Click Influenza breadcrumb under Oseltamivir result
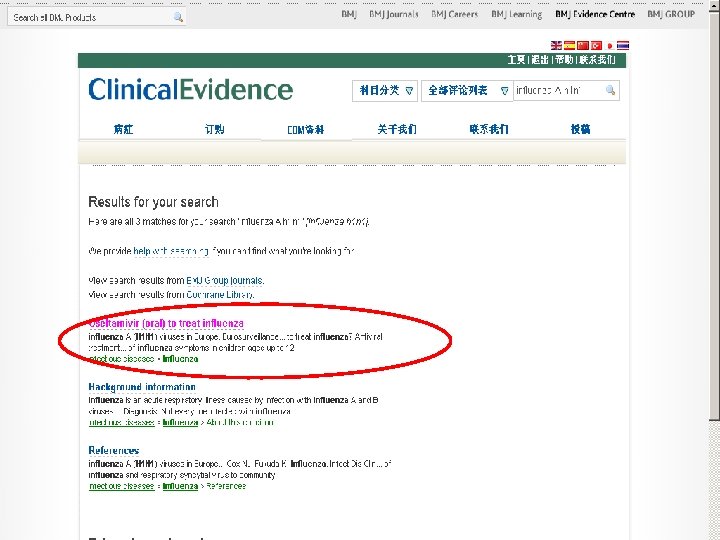720x540 pixels. pyautogui.click(x=180, y=359)
